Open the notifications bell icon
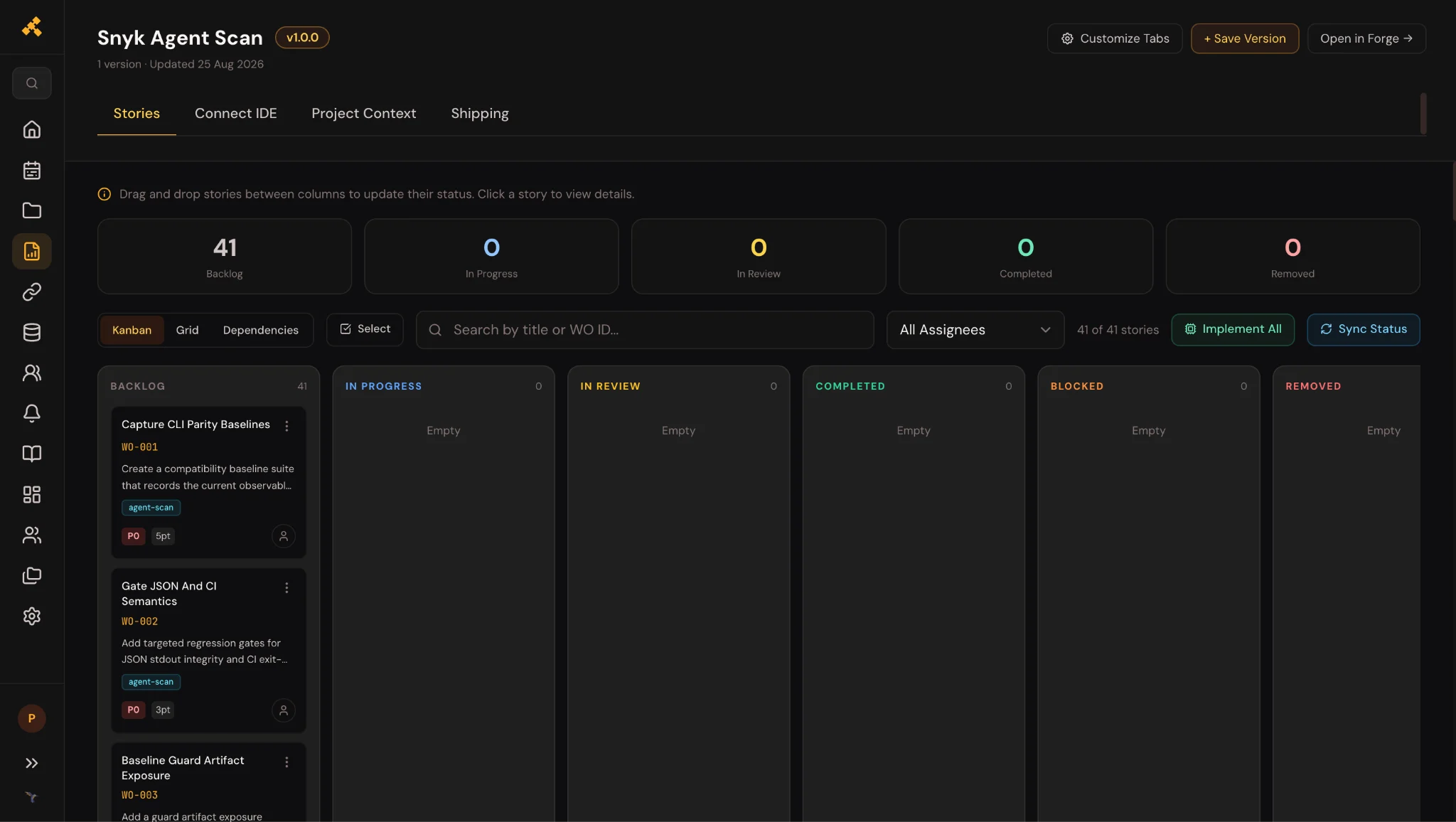This screenshot has height=822, width=1456. (32, 413)
